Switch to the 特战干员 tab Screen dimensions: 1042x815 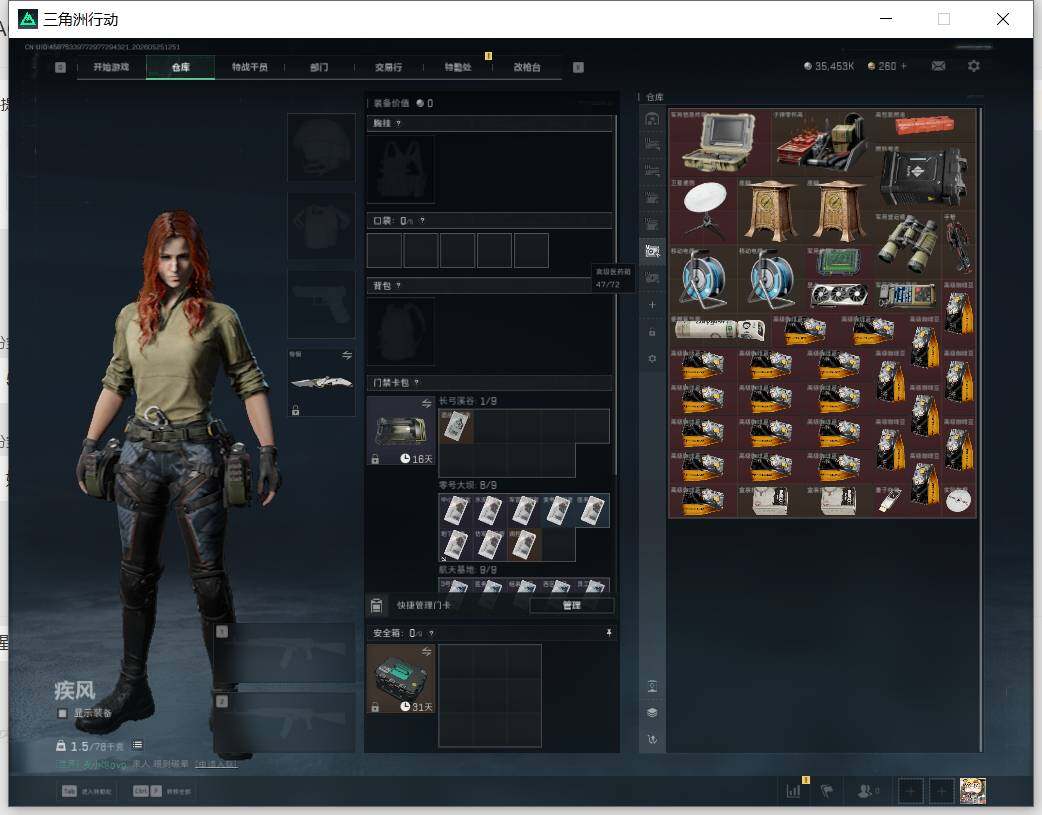pos(249,67)
